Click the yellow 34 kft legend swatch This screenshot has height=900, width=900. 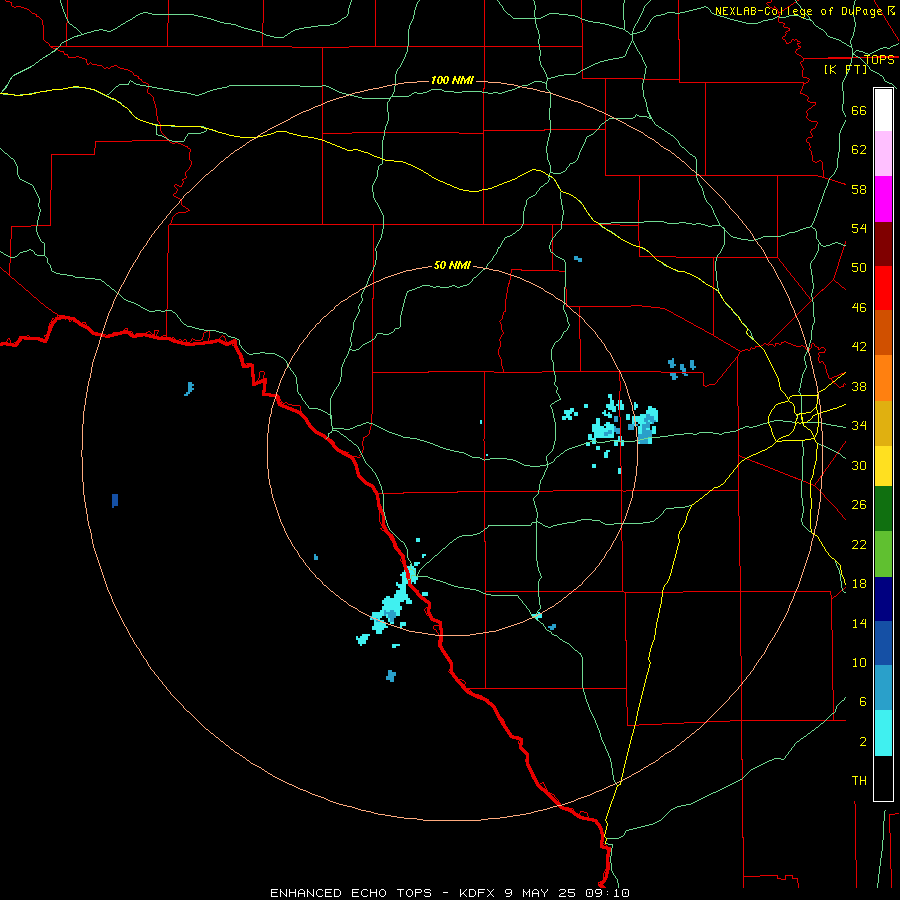pos(883,466)
